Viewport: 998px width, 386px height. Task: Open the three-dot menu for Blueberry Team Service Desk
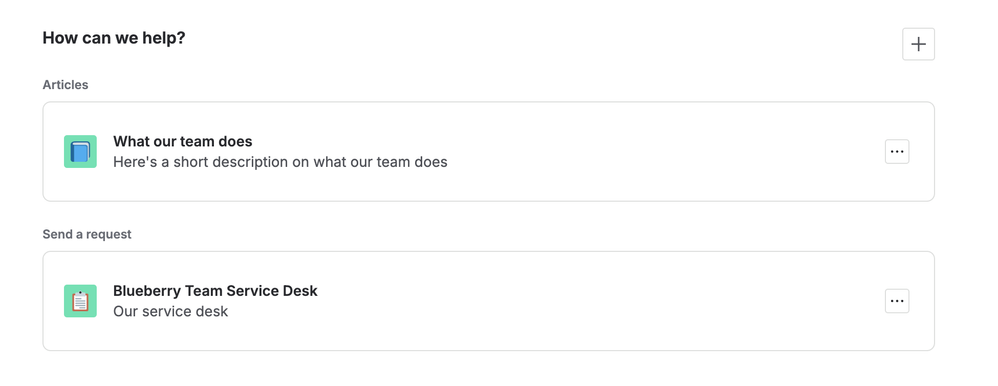(x=897, y=301)
